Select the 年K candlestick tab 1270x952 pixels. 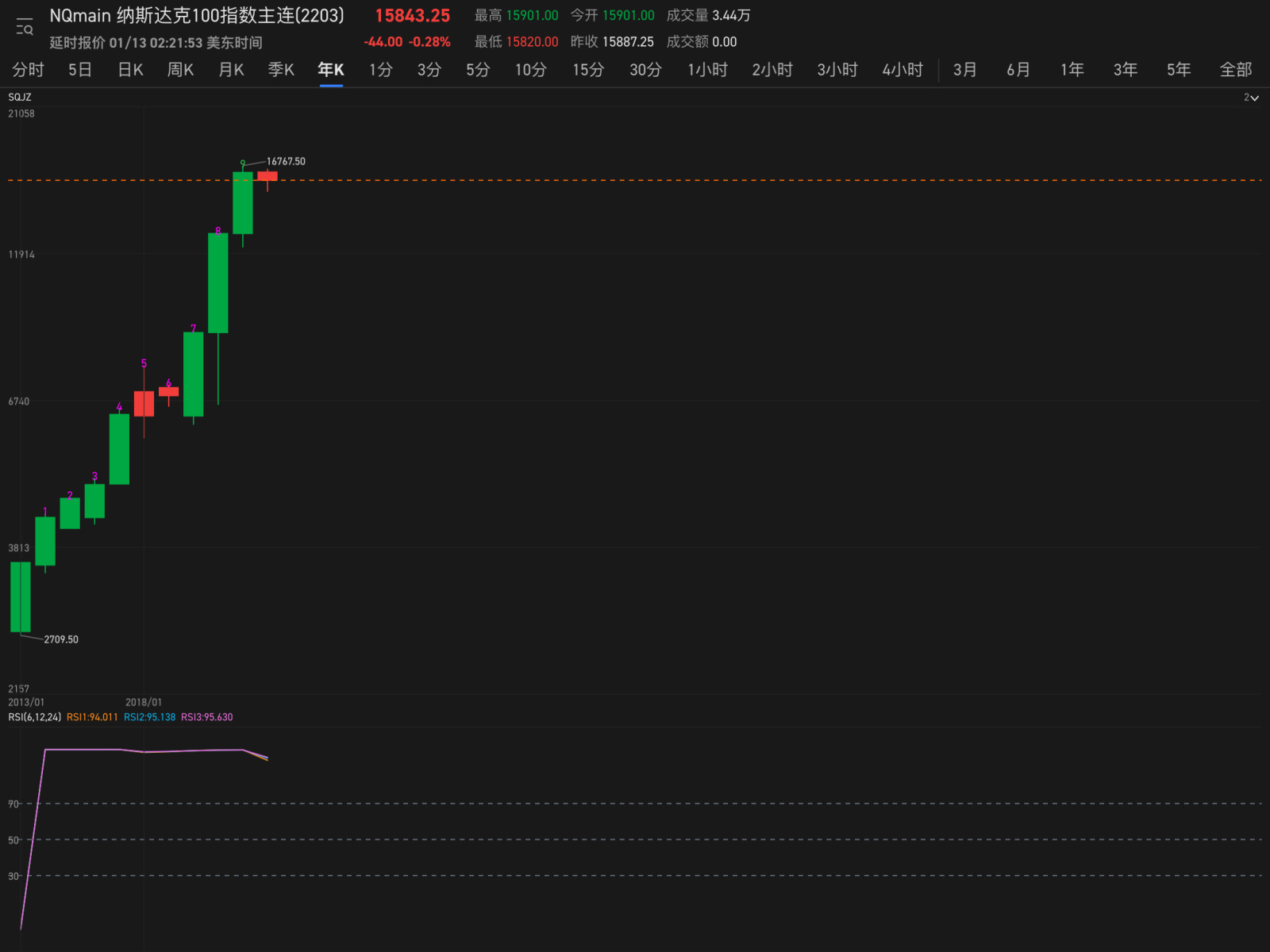click(331, 70)
